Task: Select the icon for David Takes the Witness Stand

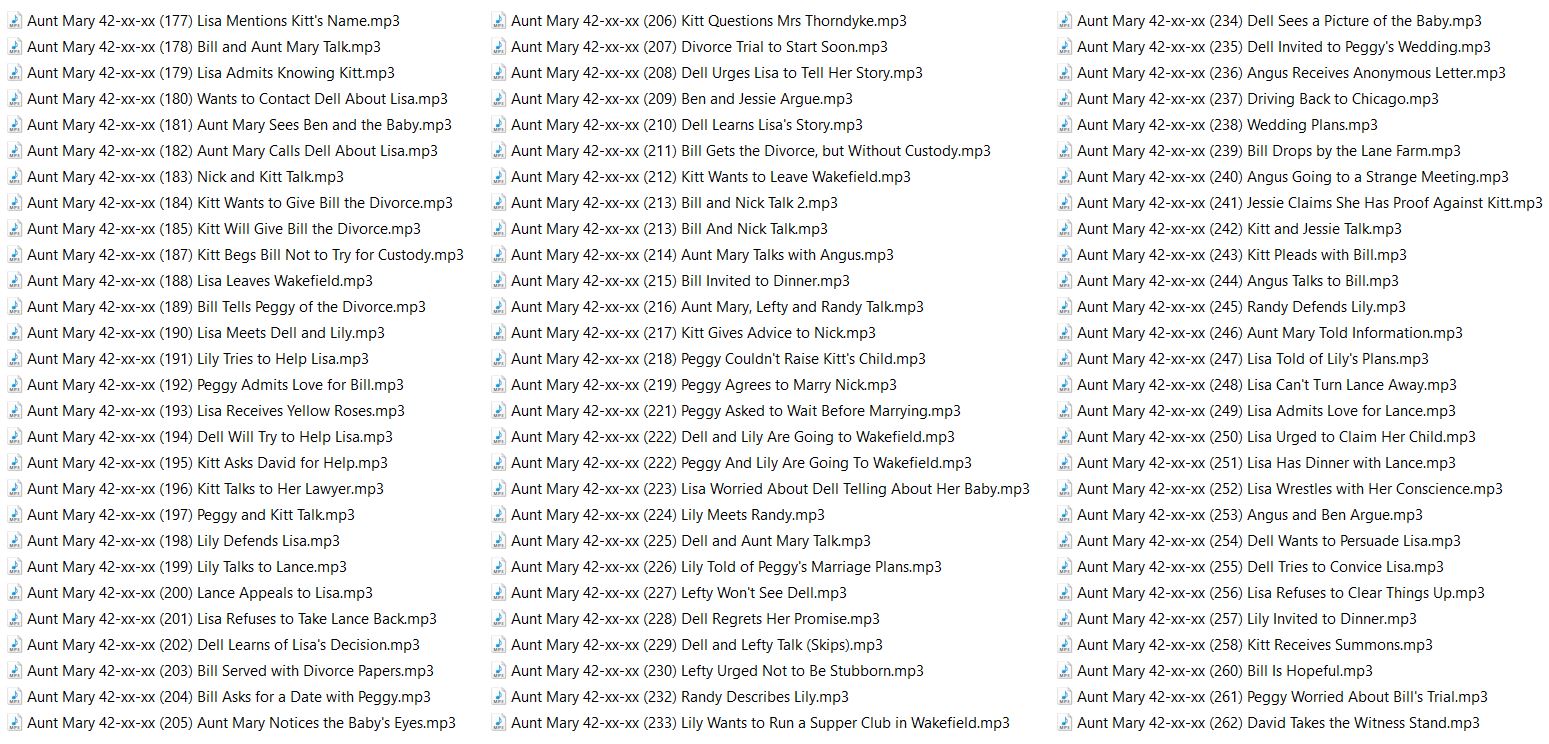Action: point(1064,723)
